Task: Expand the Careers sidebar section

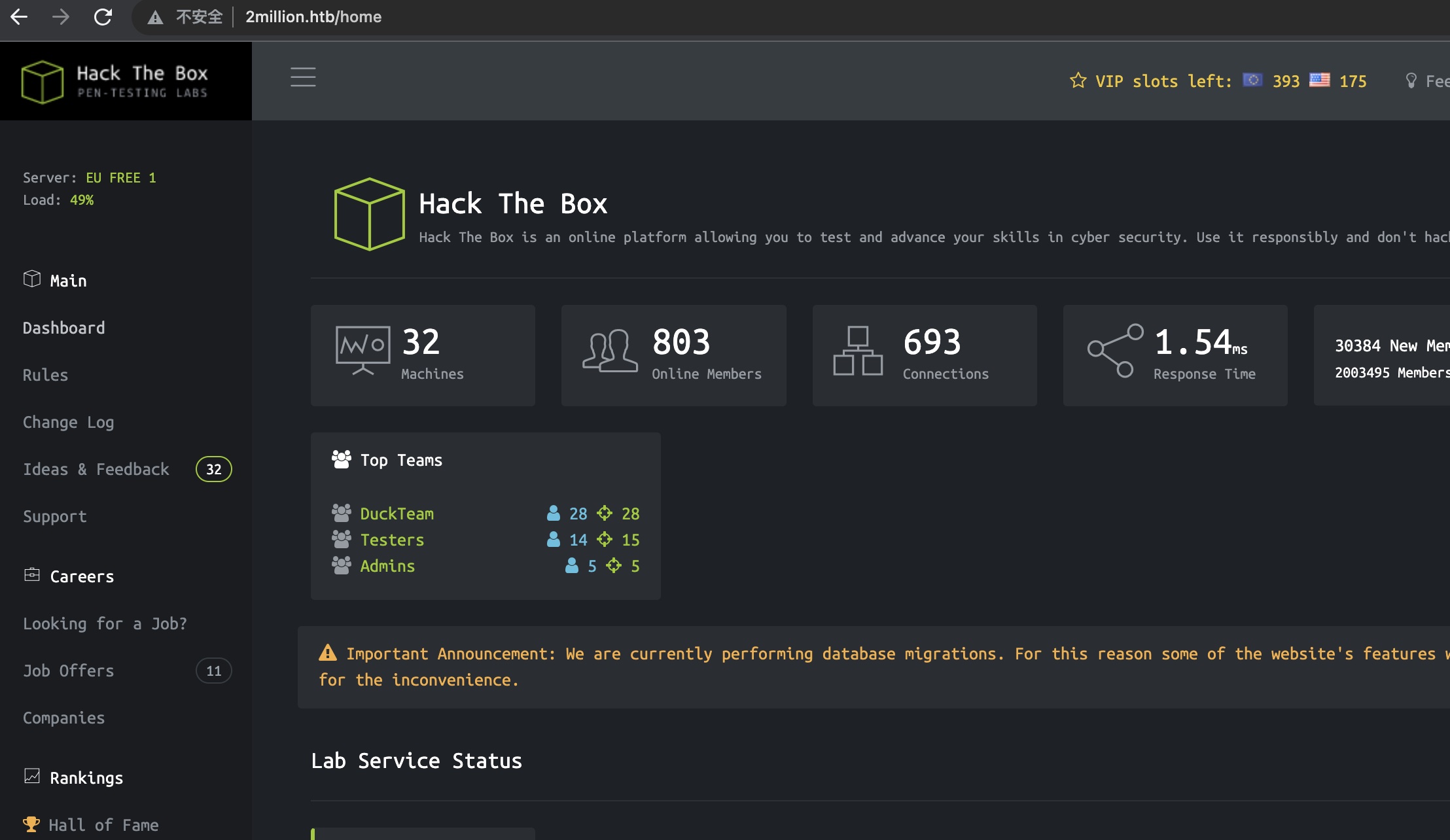Action: pos(81,576)
